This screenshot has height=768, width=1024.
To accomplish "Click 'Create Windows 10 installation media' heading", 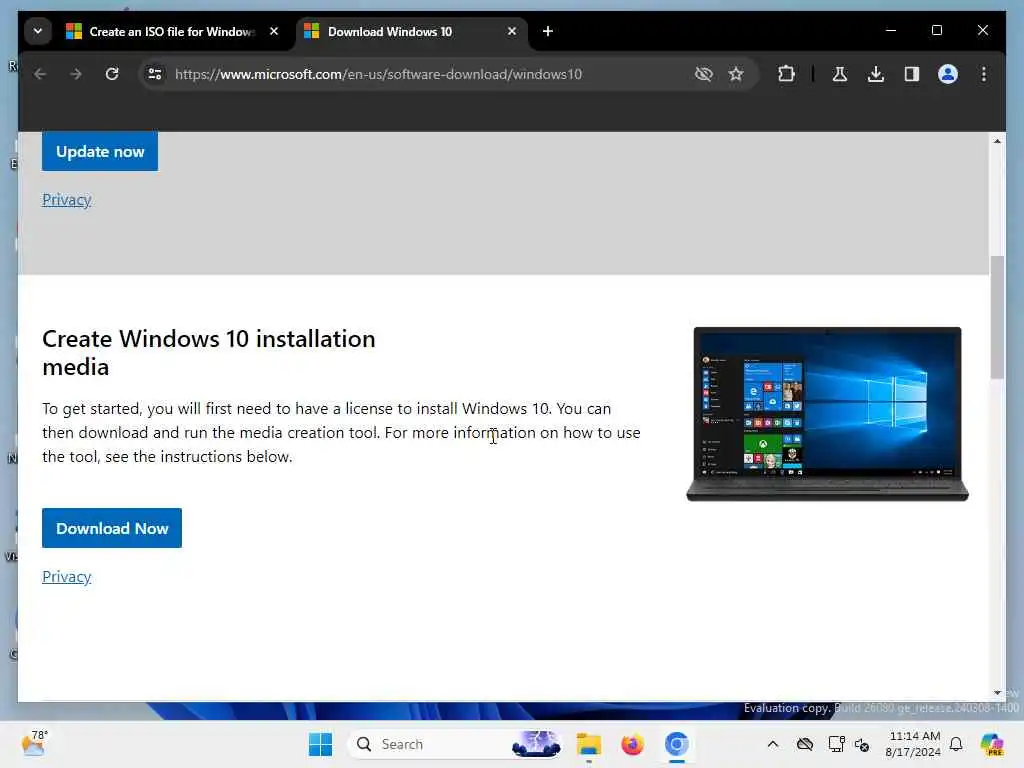I will coord(208,353).
